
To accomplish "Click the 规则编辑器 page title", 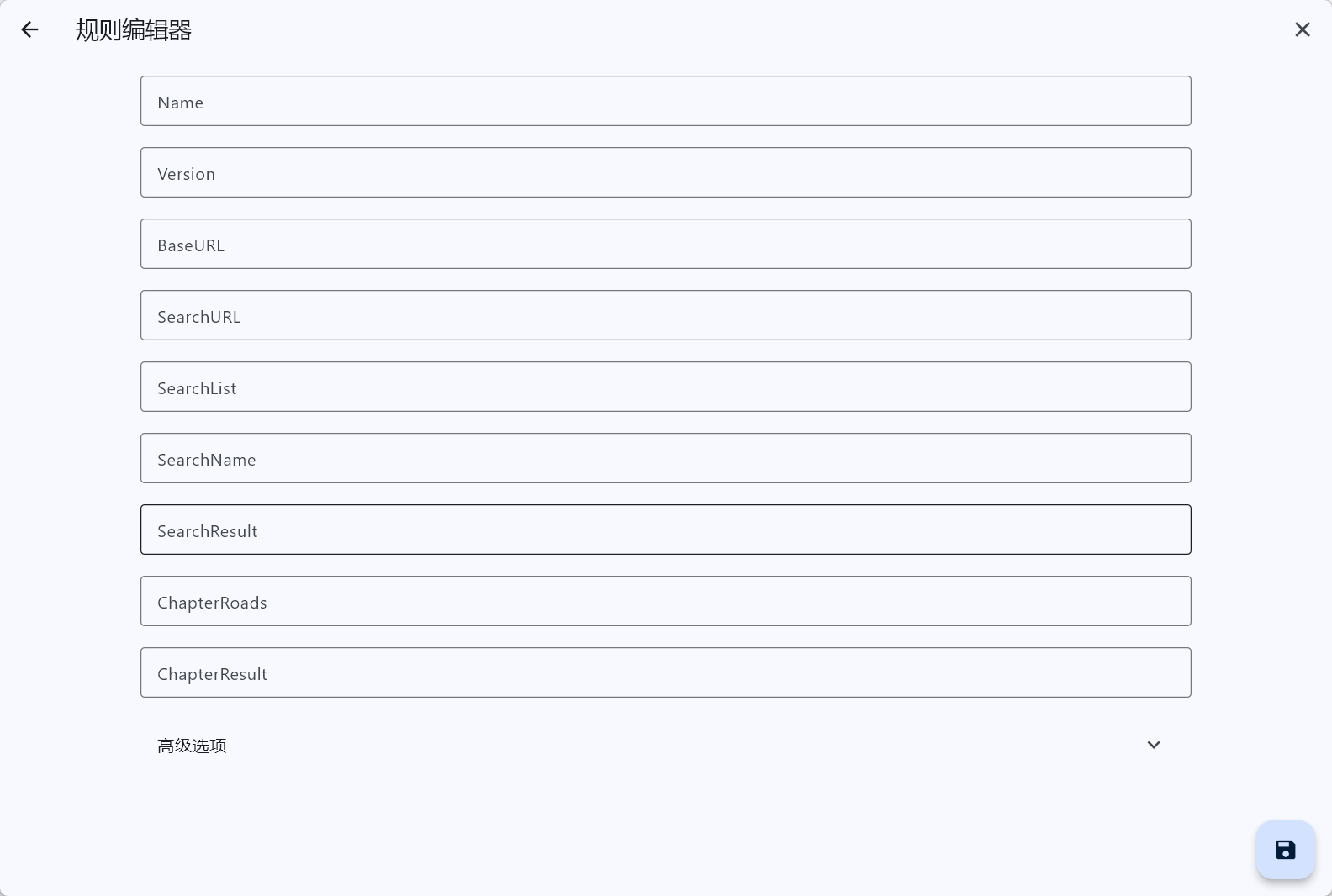I will 134,30.
